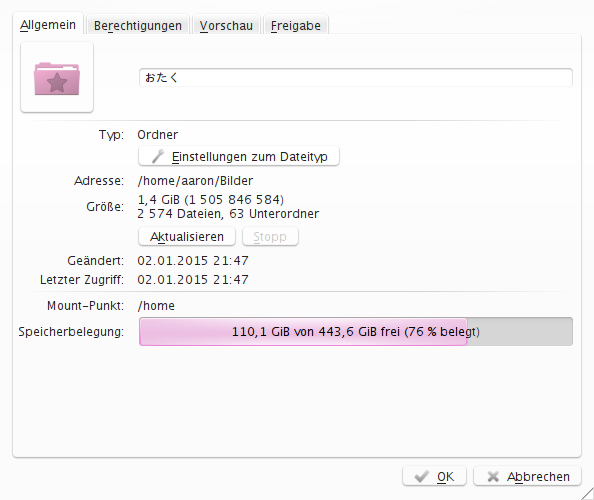Switch to the Allgemein tab

click(48, 25)
